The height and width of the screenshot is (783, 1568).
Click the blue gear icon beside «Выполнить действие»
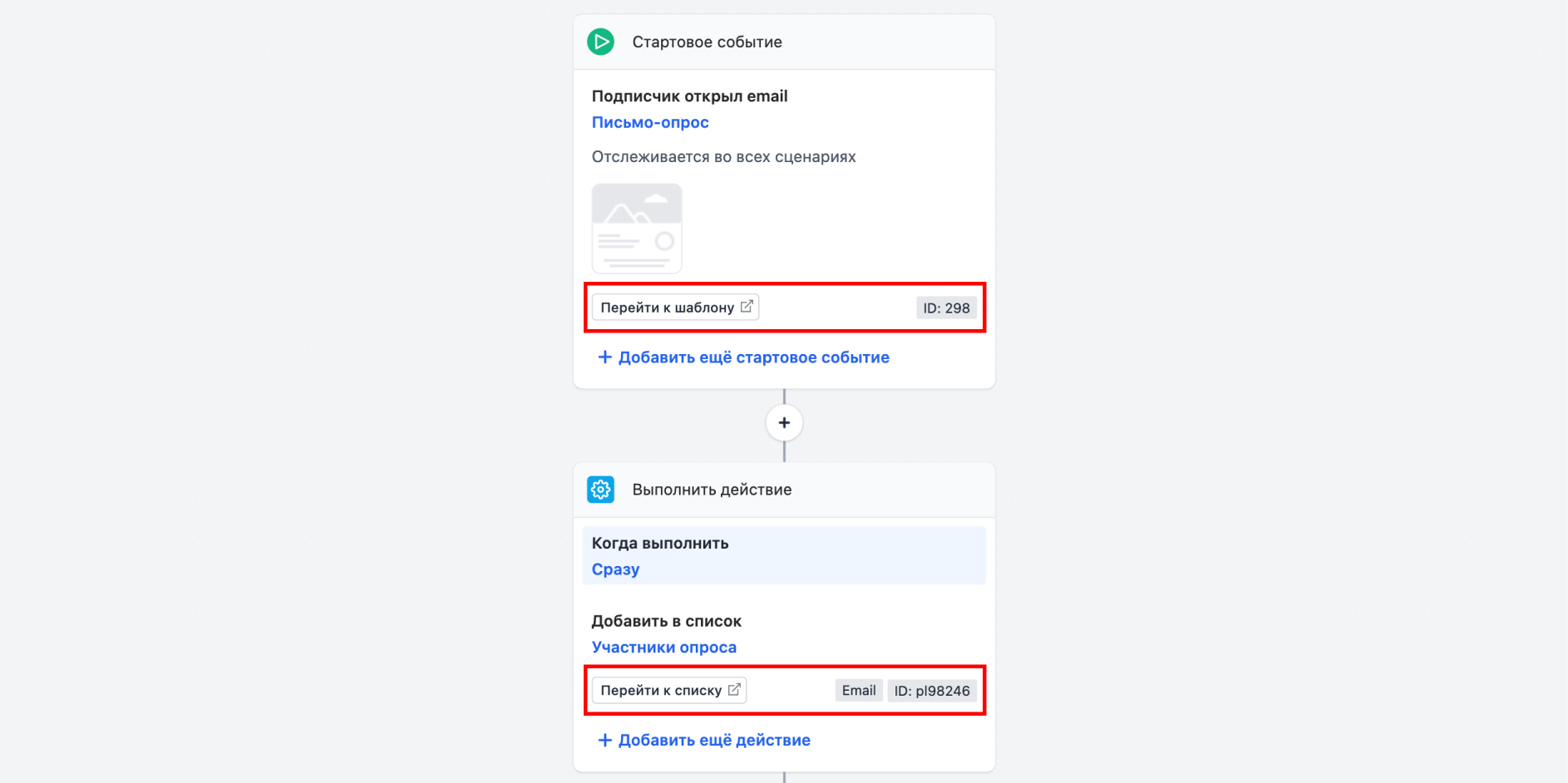(600, 490)
